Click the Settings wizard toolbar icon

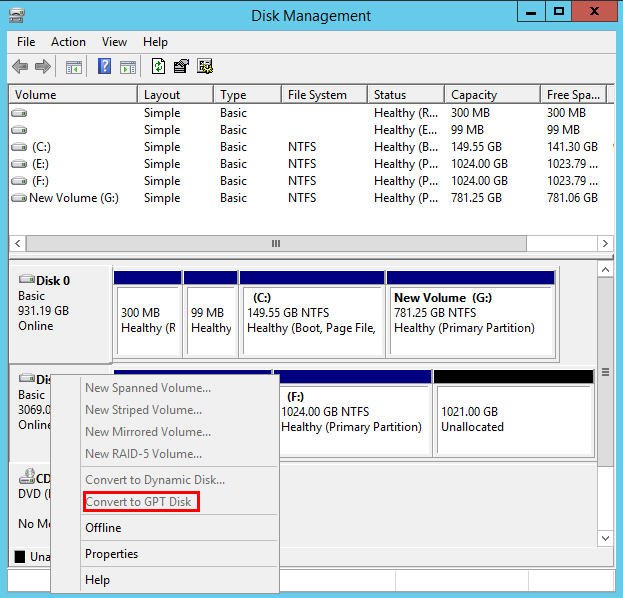205,66
